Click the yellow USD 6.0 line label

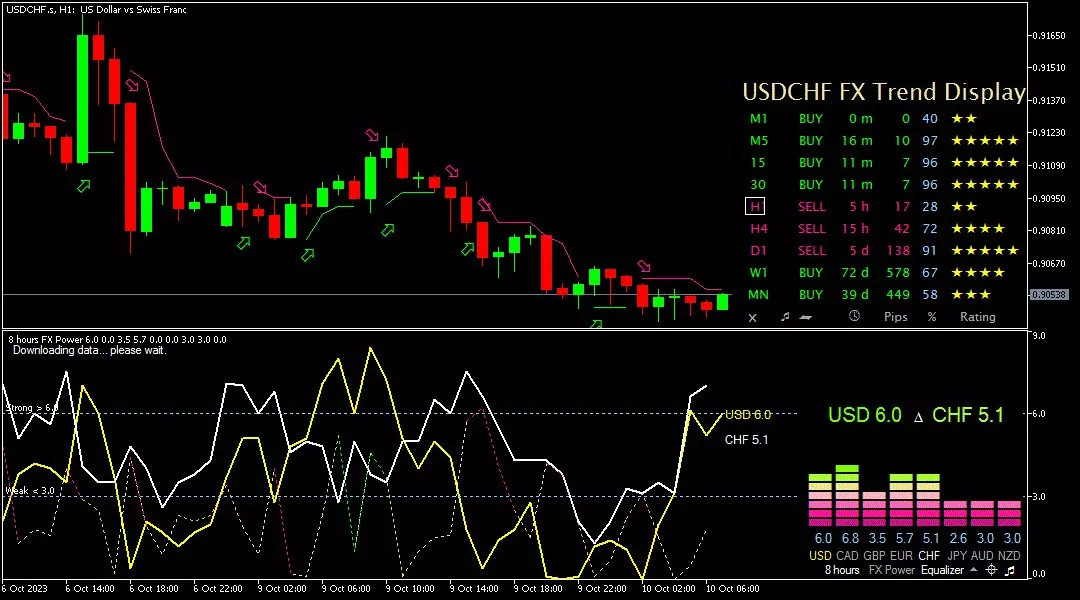pos(748,415)
